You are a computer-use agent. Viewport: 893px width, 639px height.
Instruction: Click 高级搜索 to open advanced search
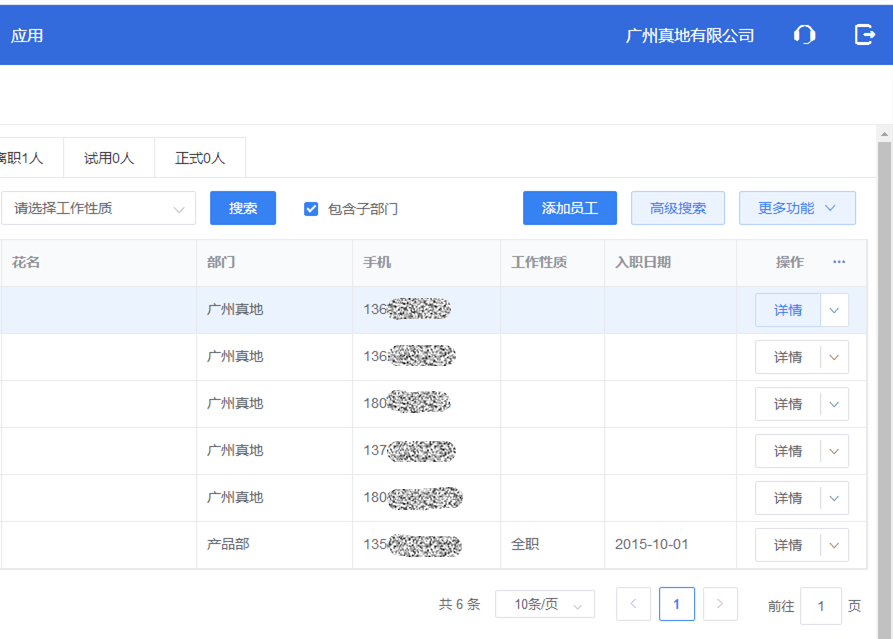click(x=677, y=208)
